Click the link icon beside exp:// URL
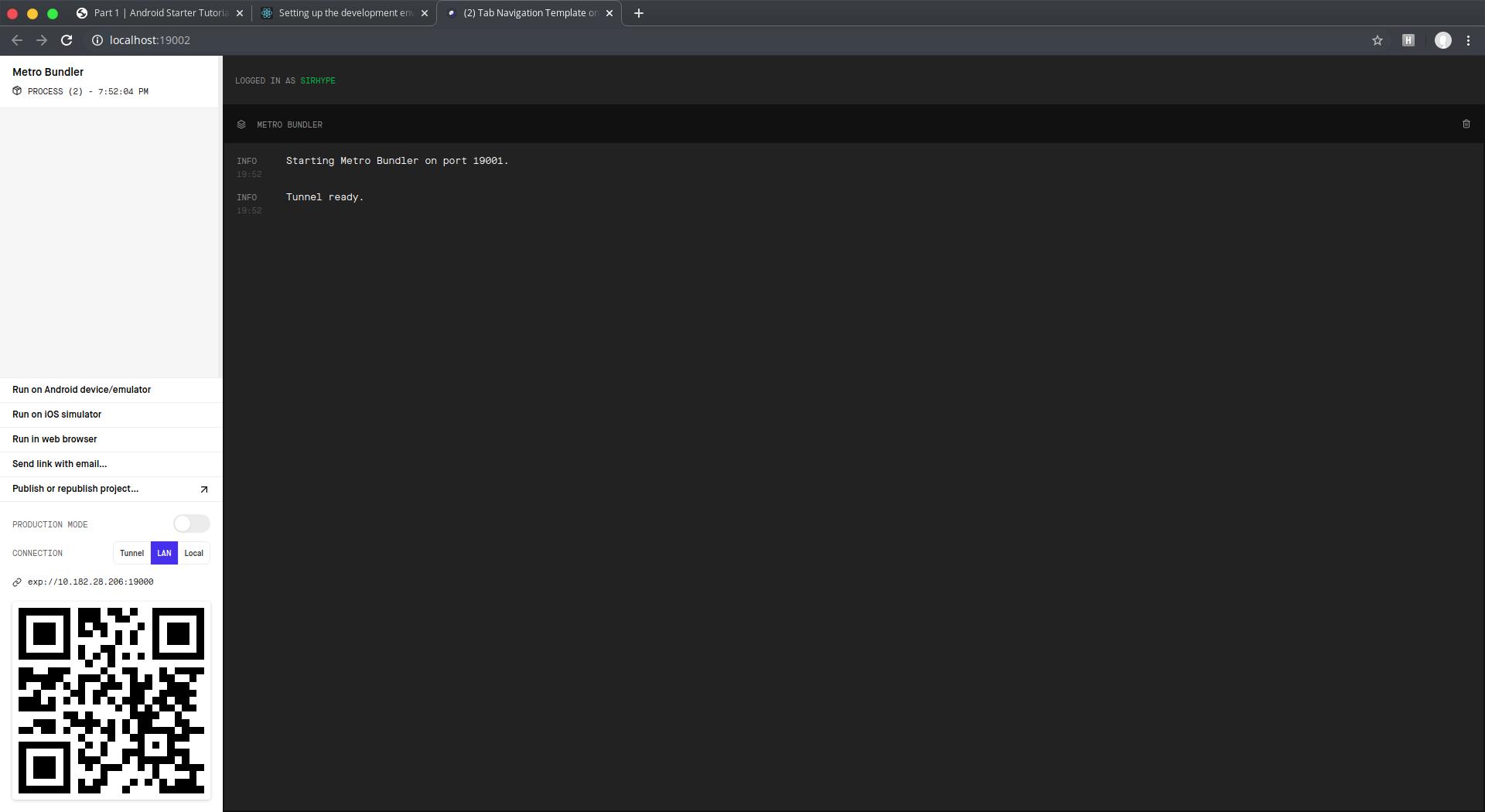 pyautogui.click(x=17, y=582)
